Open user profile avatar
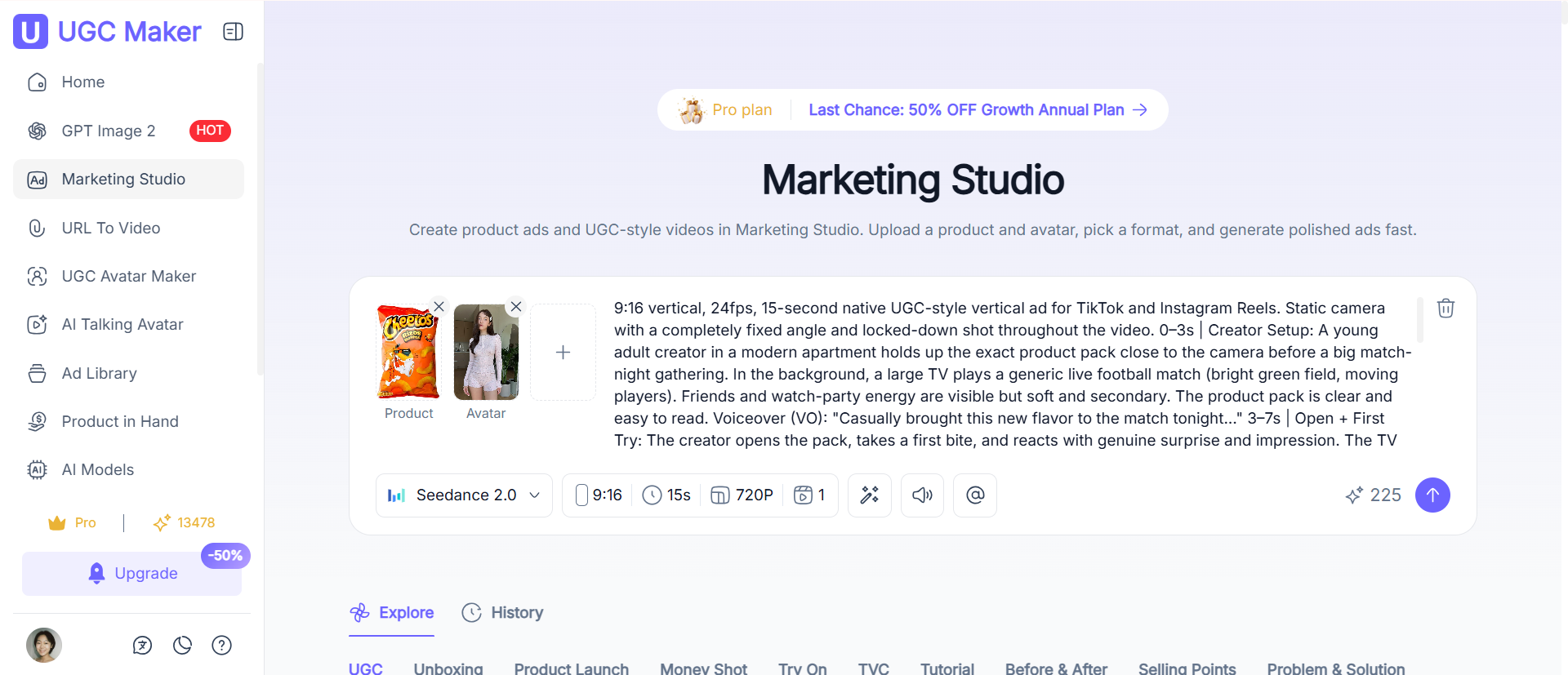The height and width of the screenshot is (675, 1568). tap(44, 645)
